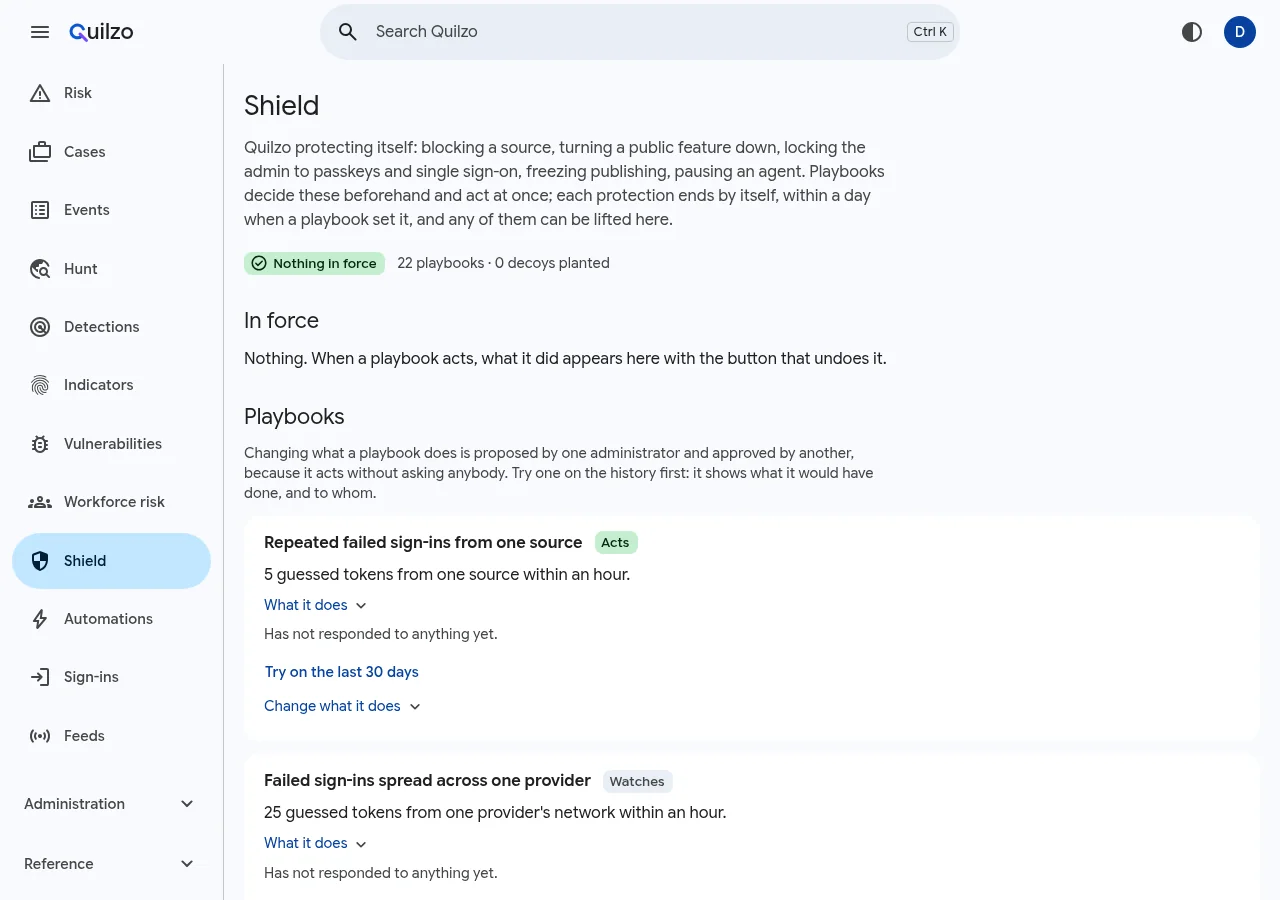Expand the Administration section
Image resolution: width=1280 pixels, height=900 pixels.
pyautogui.click(x=111, y=804)
